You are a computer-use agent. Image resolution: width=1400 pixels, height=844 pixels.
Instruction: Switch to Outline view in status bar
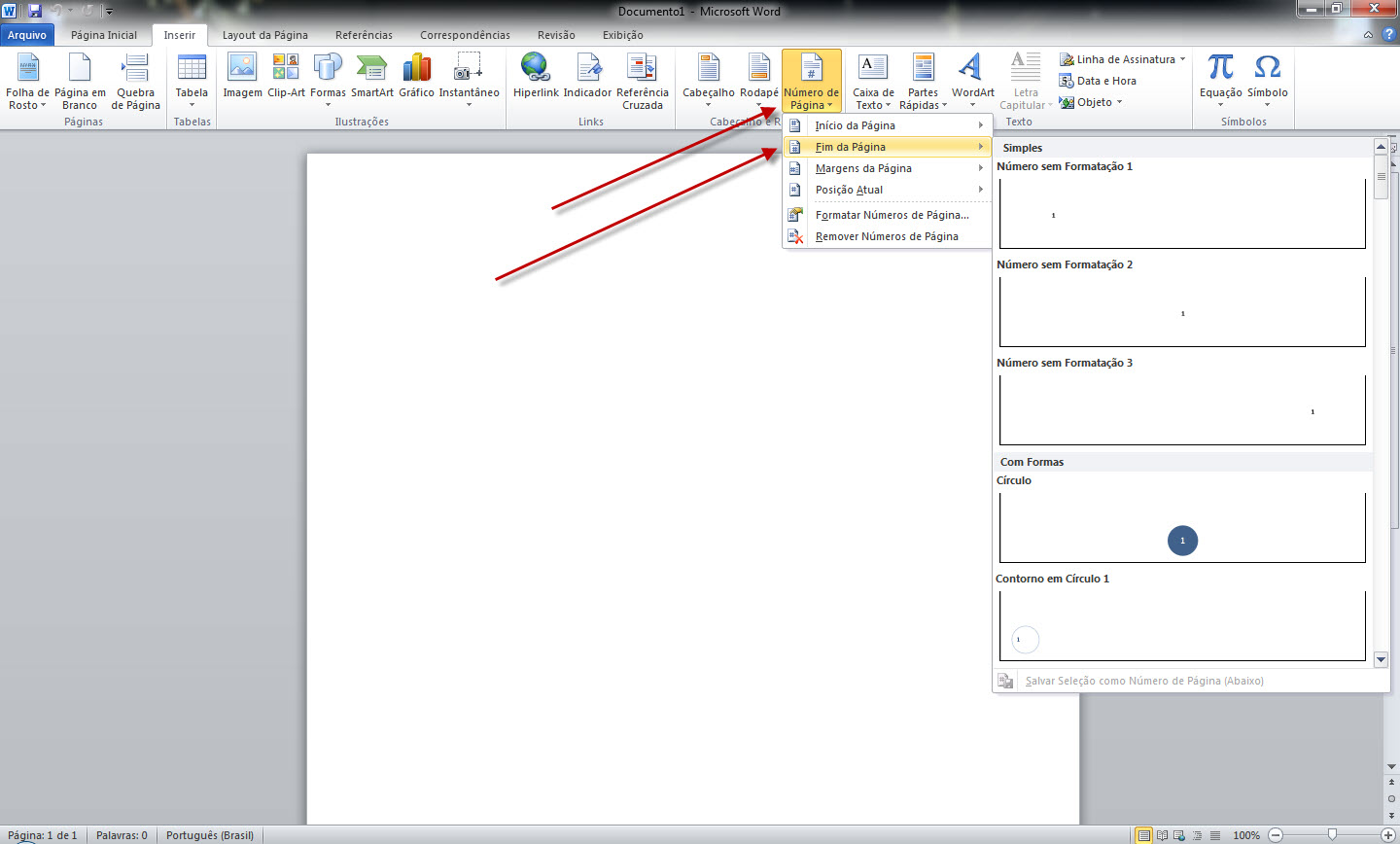pos(1197,835)
